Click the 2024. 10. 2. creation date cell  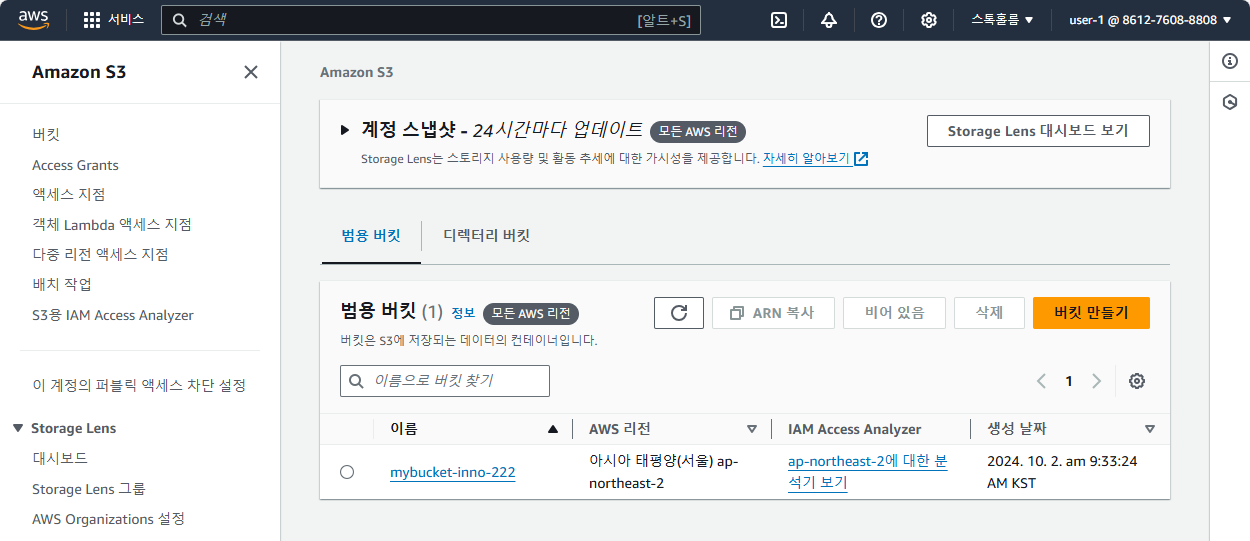click(x=1062, y=472)
